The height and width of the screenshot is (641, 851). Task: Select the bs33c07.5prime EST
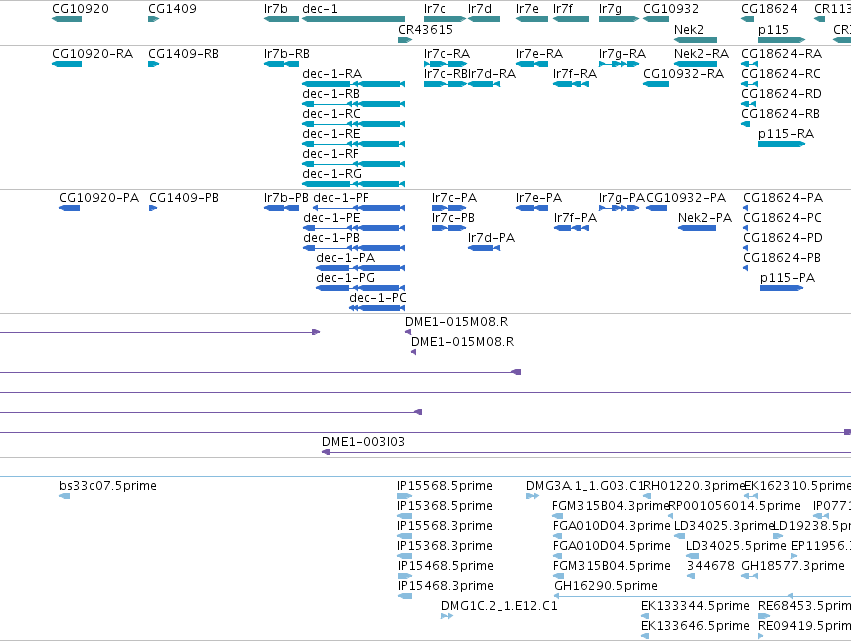(x=65, y=496)
